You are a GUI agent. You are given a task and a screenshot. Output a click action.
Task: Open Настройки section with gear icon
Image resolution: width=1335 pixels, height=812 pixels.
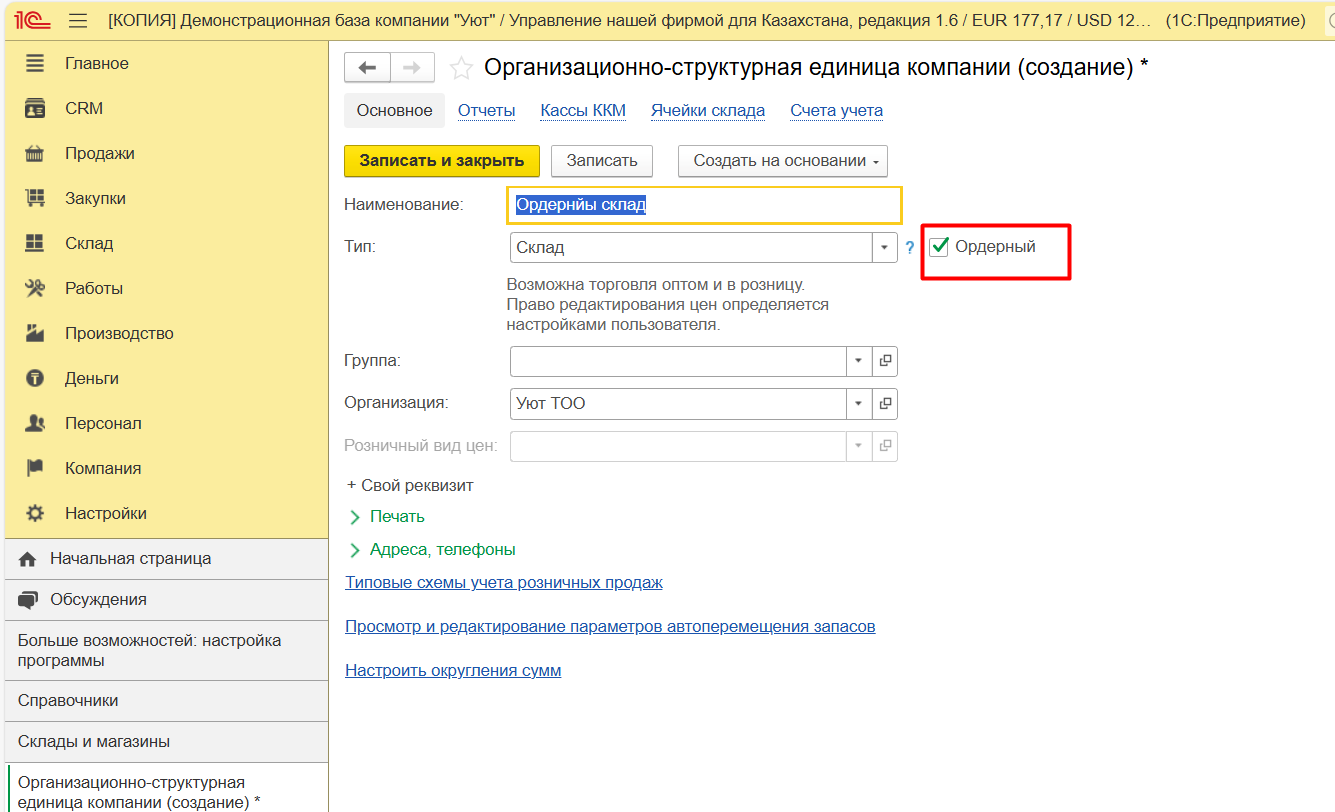(105, 513)
